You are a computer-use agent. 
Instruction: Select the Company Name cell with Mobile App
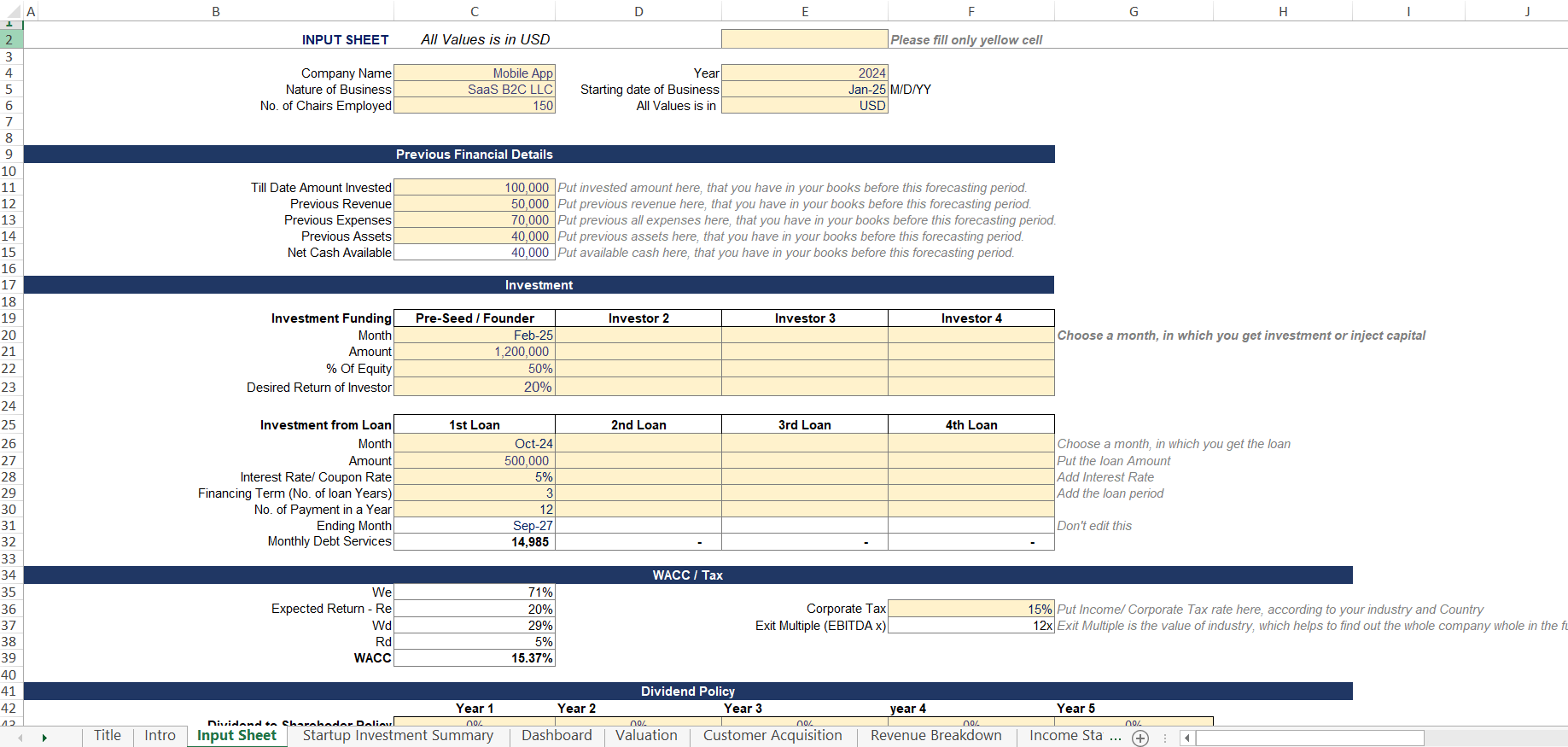pyautogui.click(x=475, y=73)
